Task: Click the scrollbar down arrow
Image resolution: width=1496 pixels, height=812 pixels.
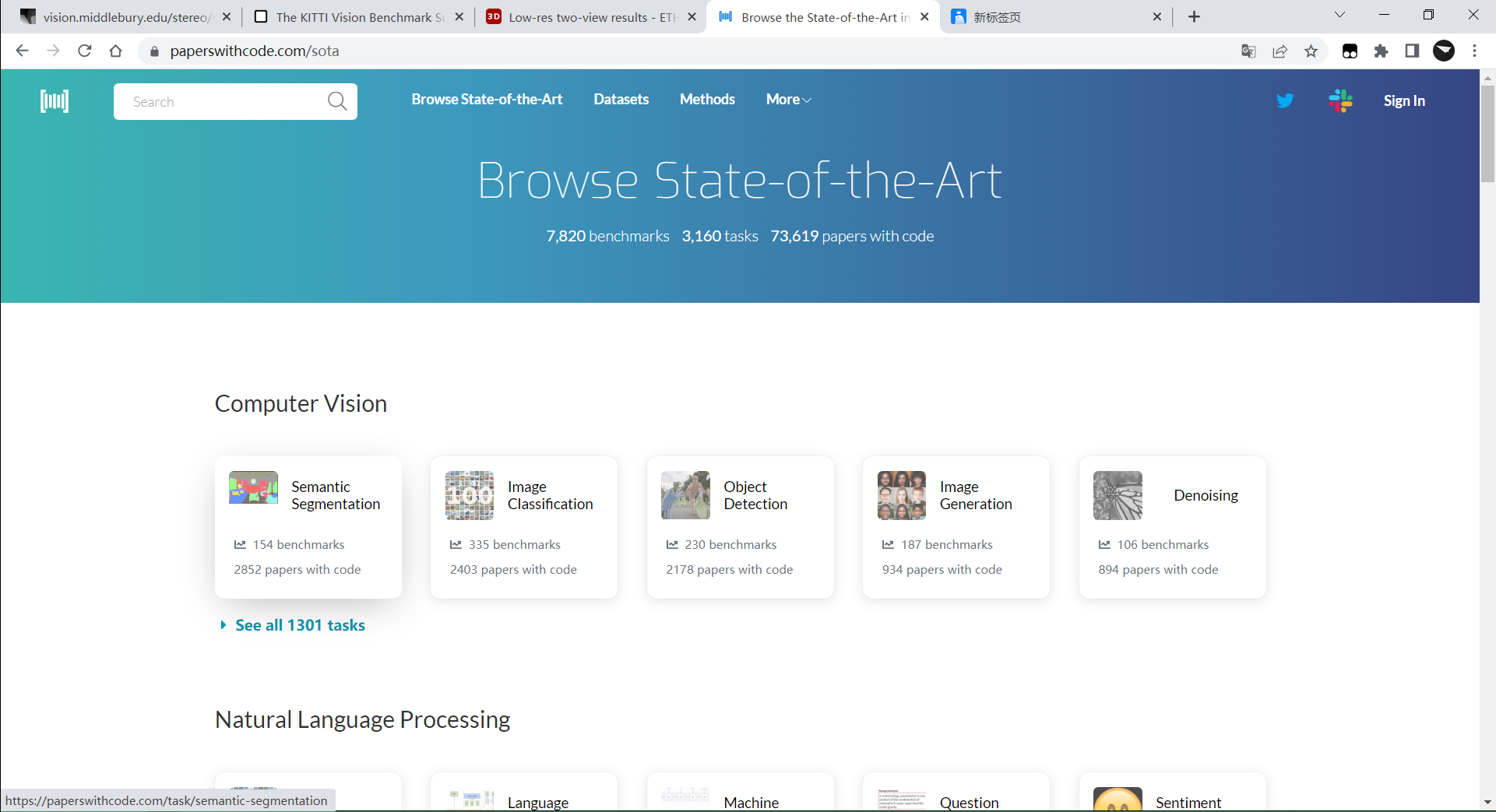Action: pos(1487,802)
